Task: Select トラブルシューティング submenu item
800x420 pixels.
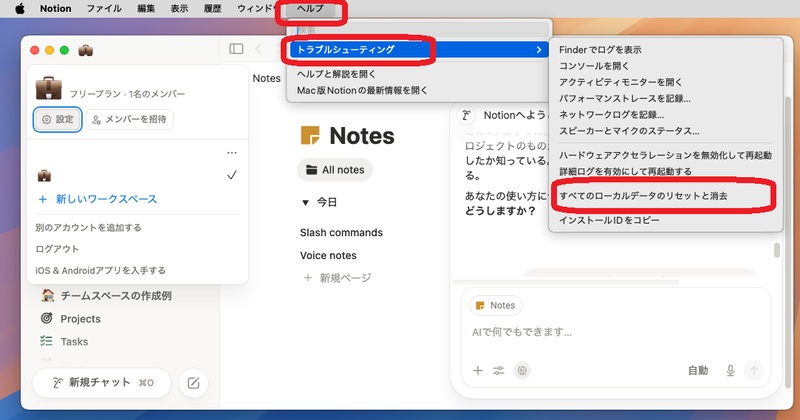Action: (x=419, y=50)
